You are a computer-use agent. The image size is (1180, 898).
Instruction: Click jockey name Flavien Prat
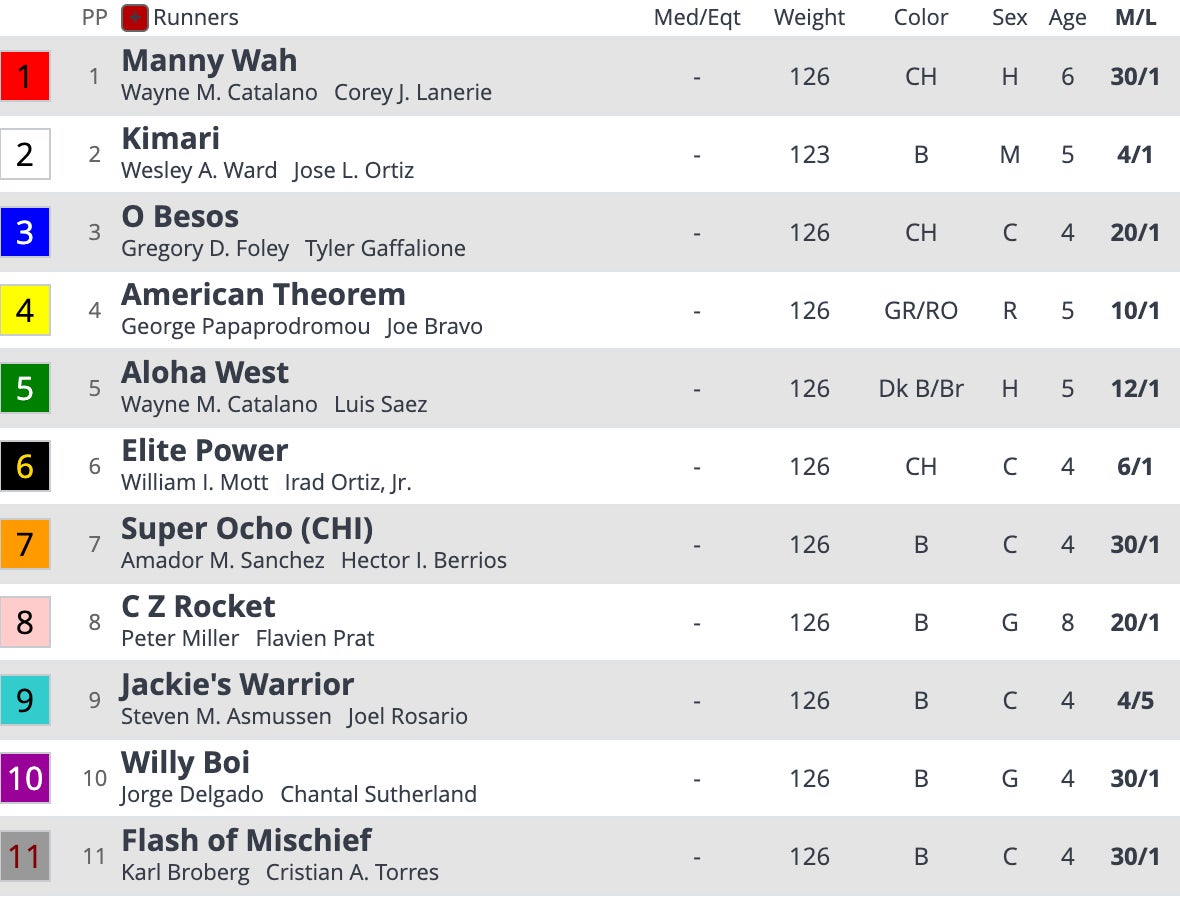(315, 639)
